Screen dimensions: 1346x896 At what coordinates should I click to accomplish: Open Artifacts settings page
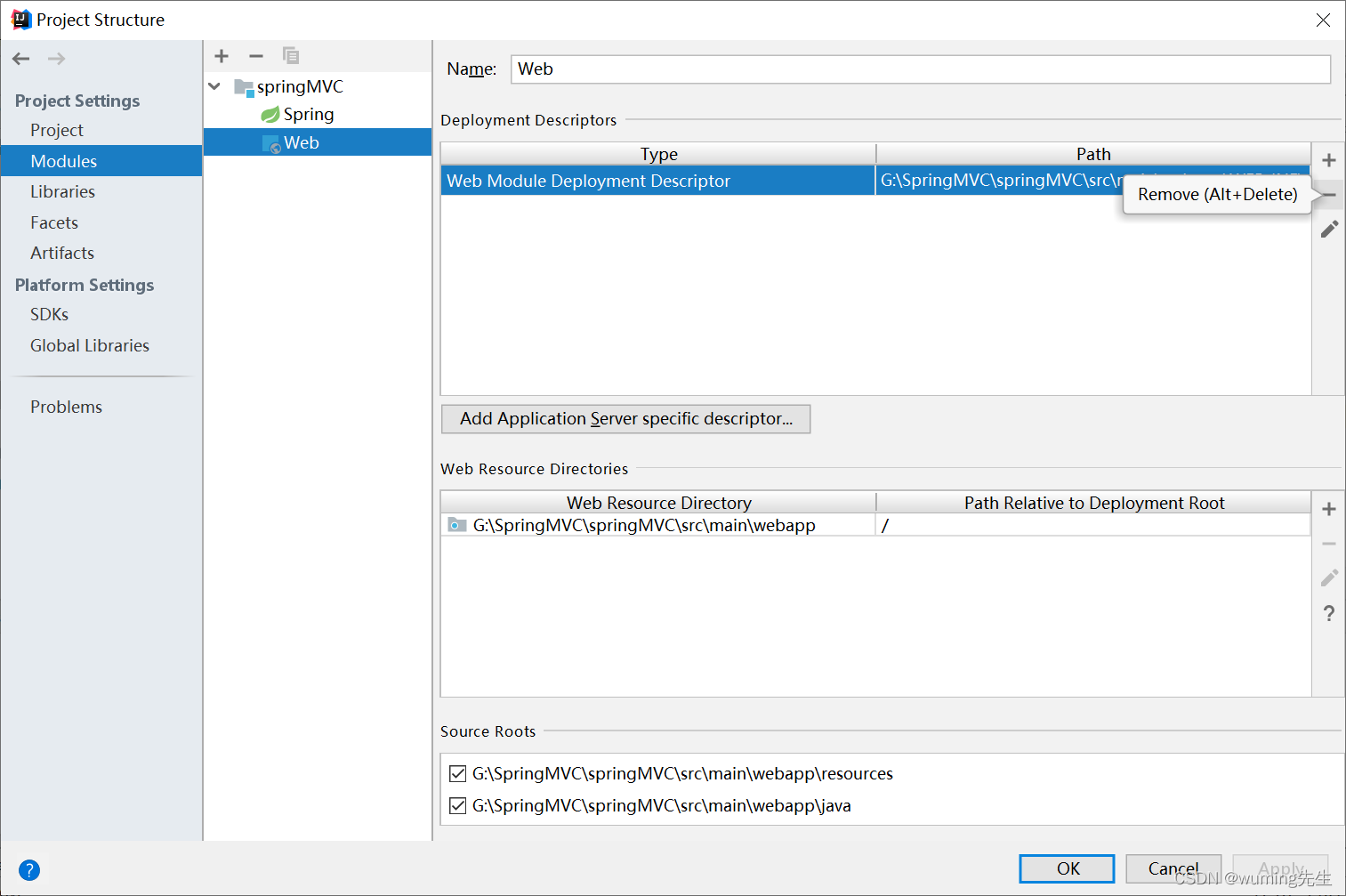coord(62,253)
